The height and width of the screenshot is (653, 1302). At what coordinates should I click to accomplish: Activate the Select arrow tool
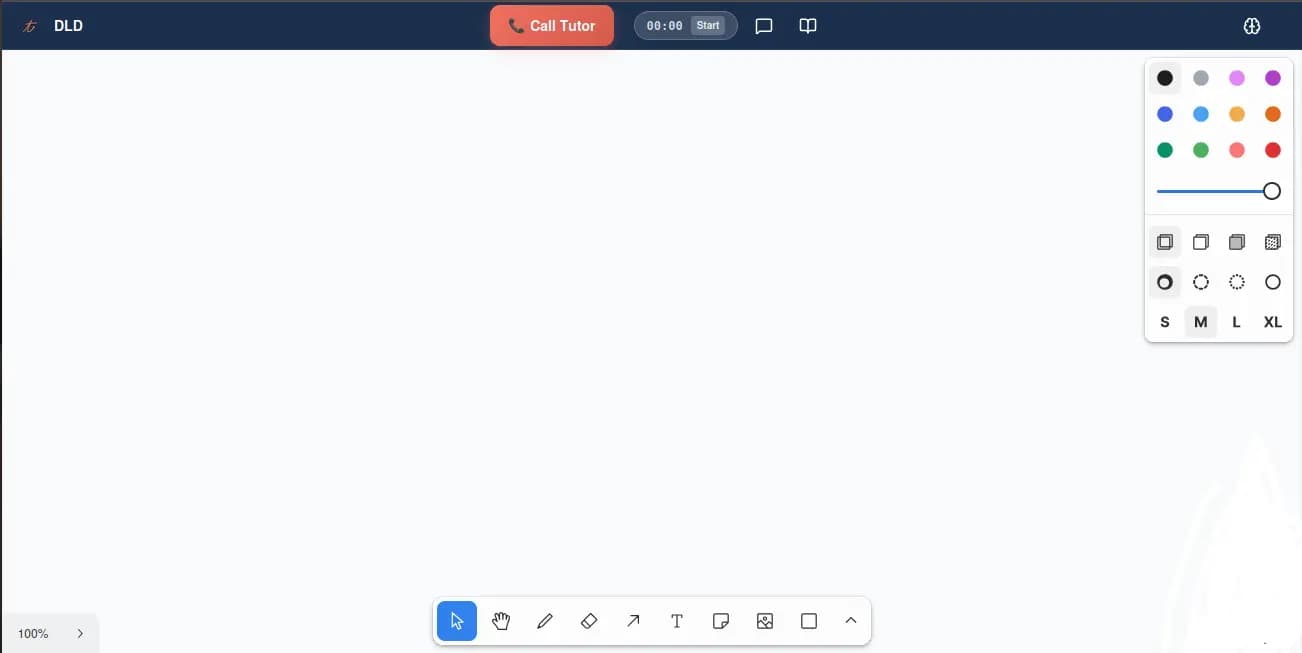[457, 621]
